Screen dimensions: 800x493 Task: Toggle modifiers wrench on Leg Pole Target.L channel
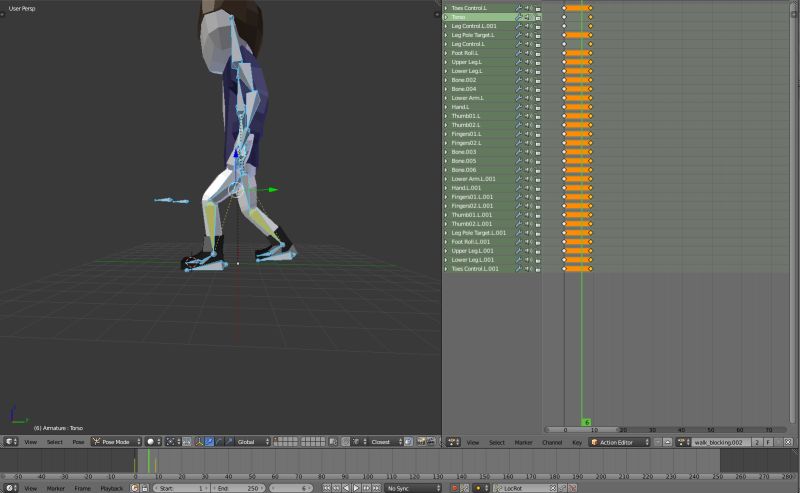click(518, 35)
